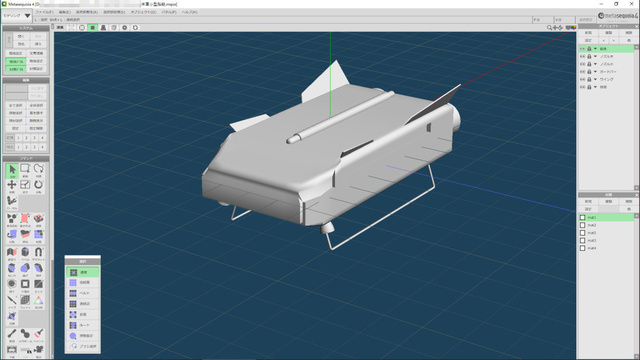Click the highlighted 通常 selection mode button
This screenshot has width=640, height=360.
83,272
